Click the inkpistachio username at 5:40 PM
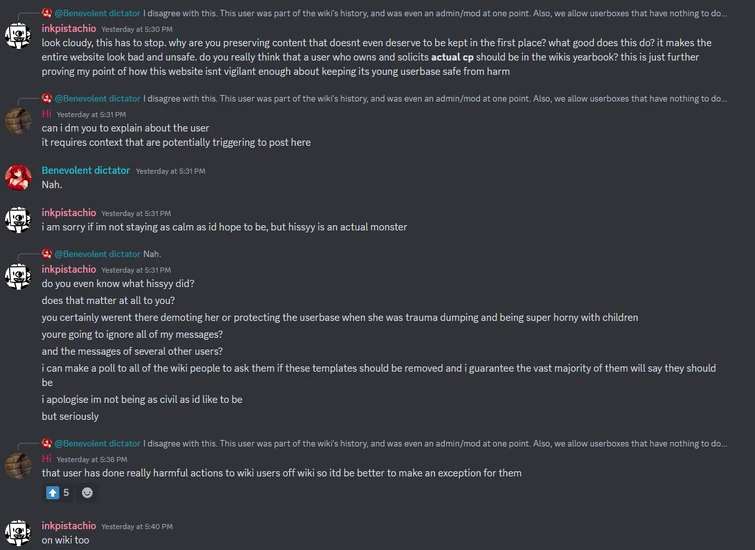755x550 pixels. [x=69, y=526]
